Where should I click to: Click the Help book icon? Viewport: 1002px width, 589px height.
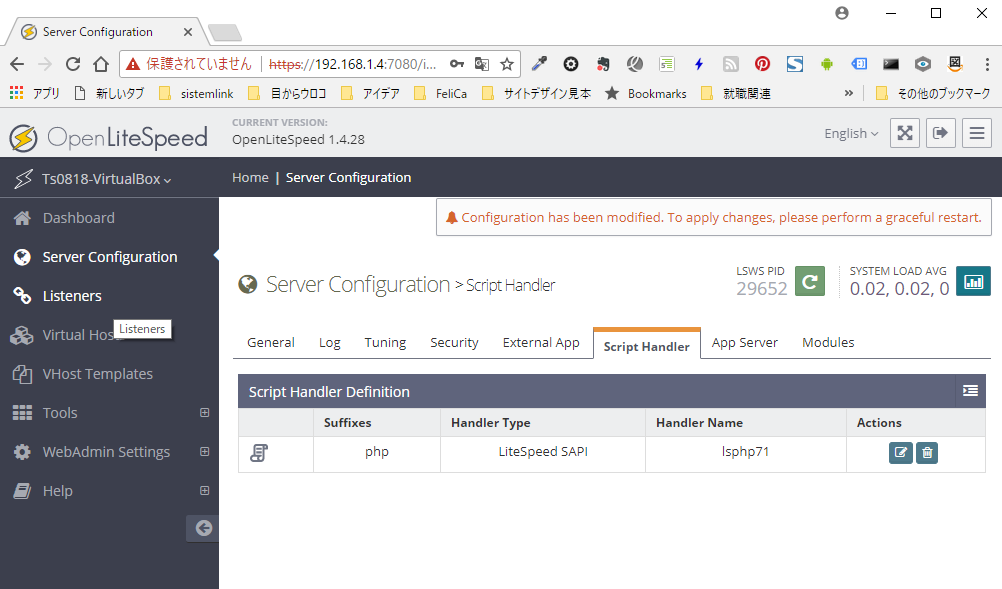pyautogui.click(x=22, y=491)
